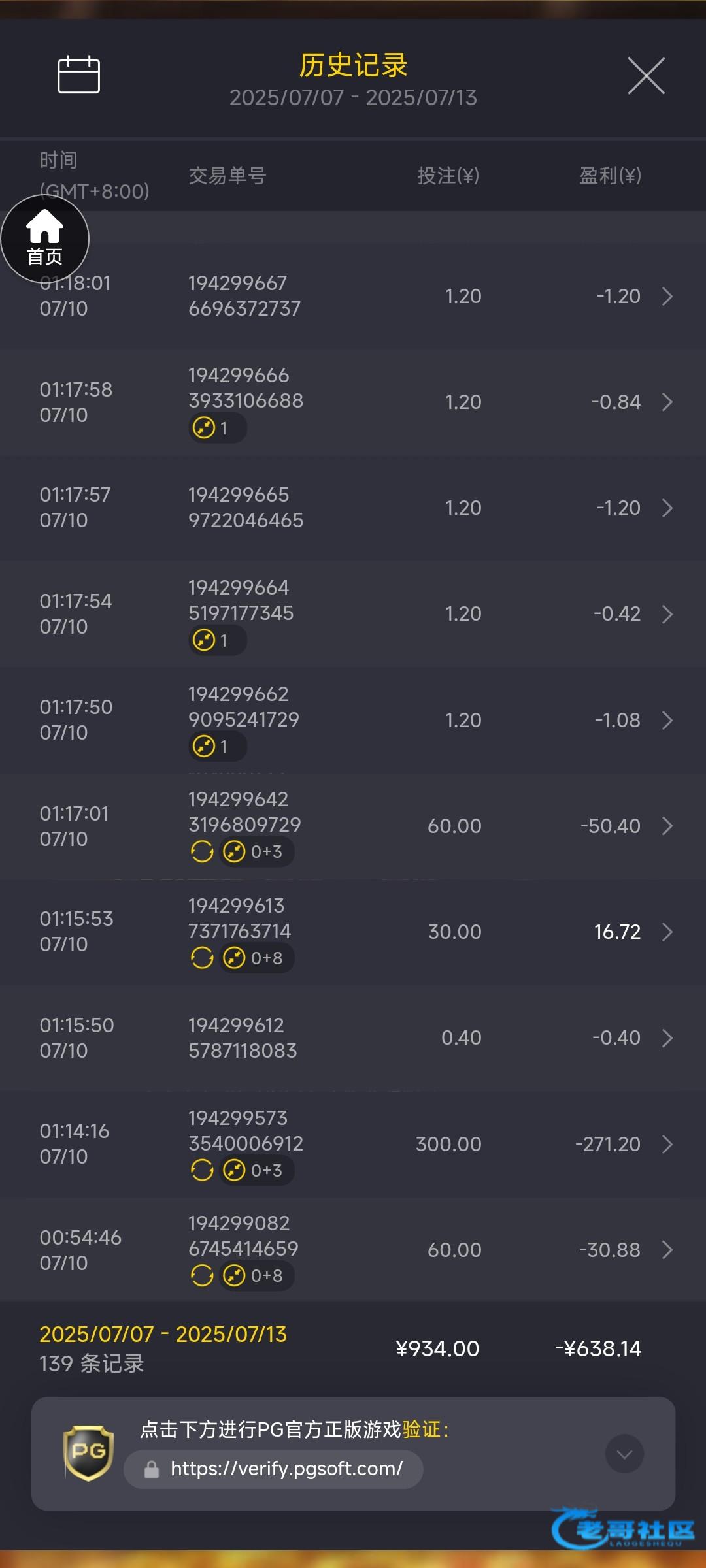Image resolution: width=706 pixels, height=1568 pixels.
Task: Click the refresh icon on 01:17:01 record
Action: [x=202, y=852]
